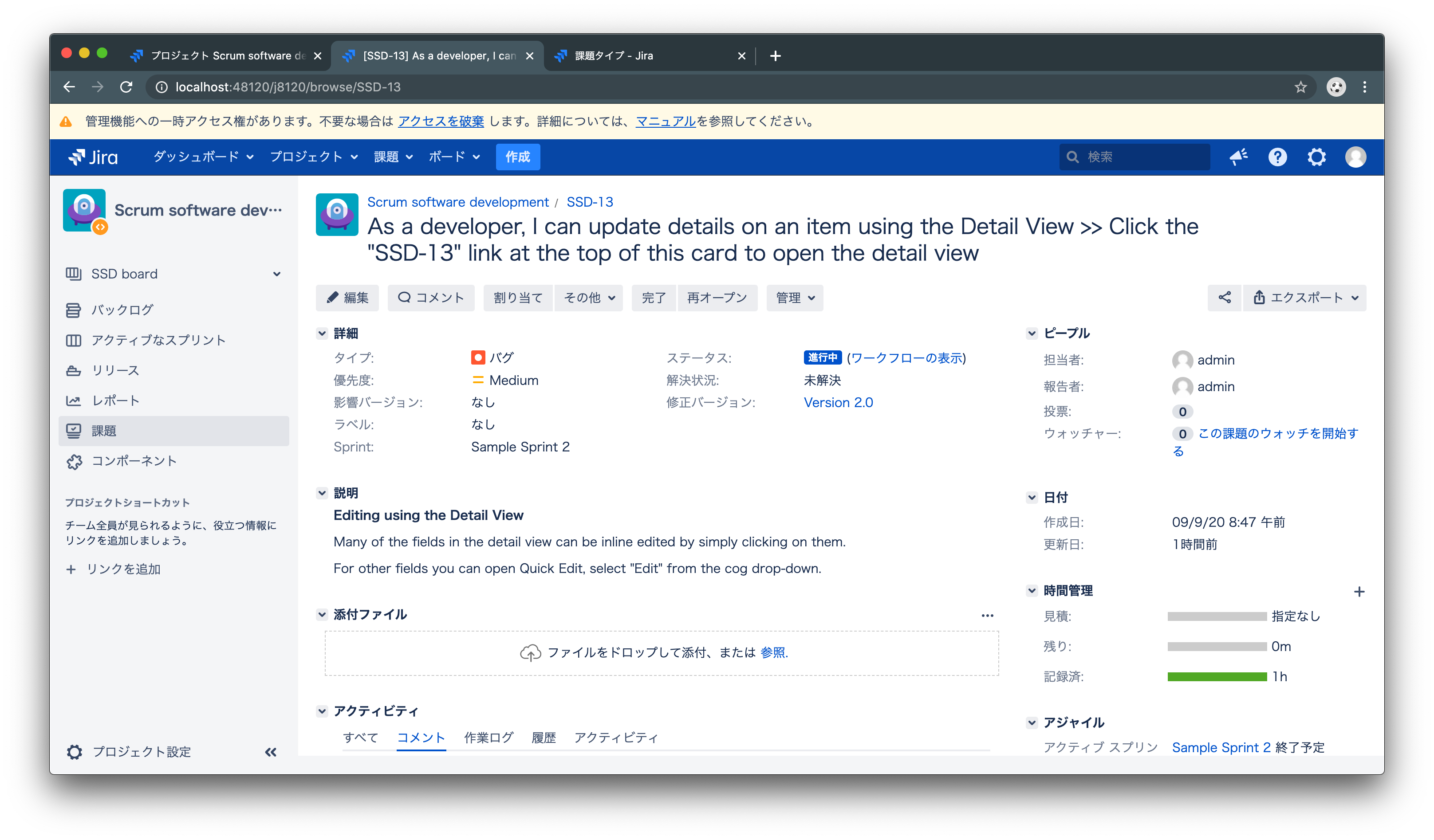Click the アクセスを破棄 link
The height and width of the screenshot is (840, 1434).
coord(441,122)
